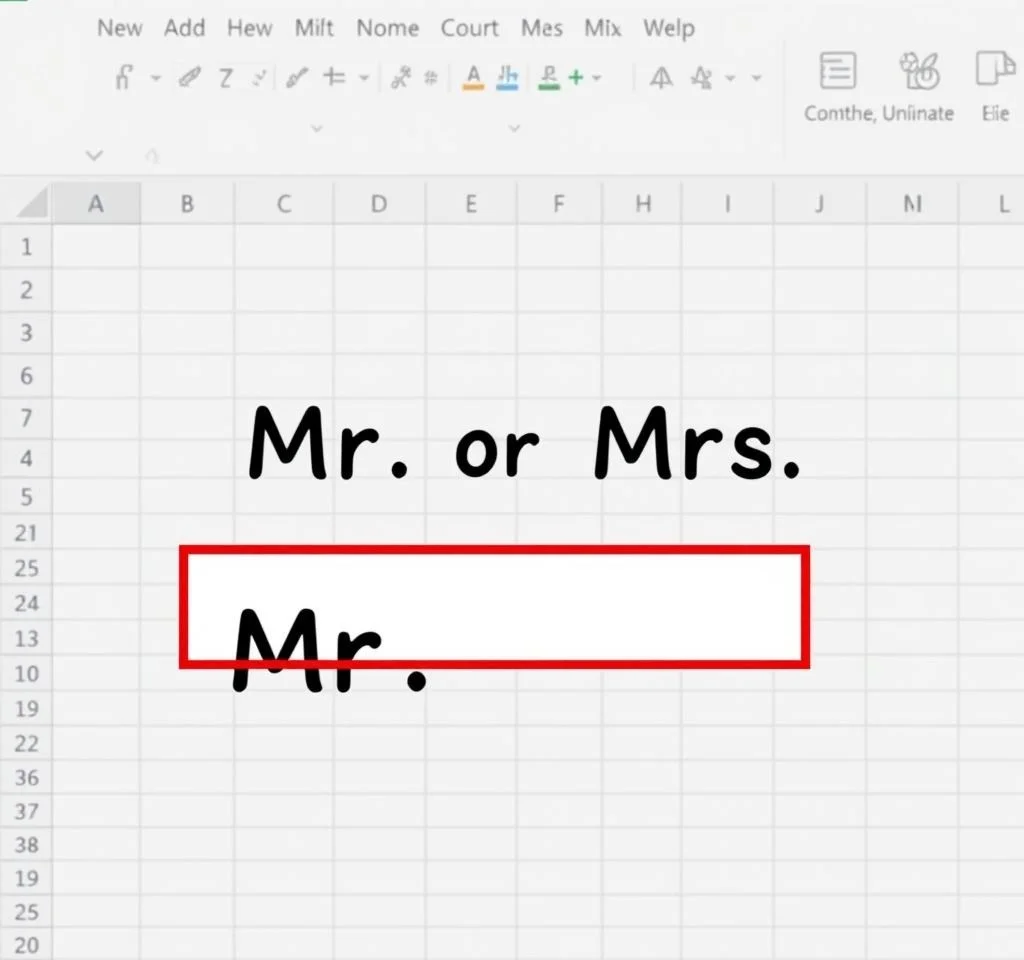Click the scissors cut icon on the toolbar
Screen dimensions: 1024x960
400,77
